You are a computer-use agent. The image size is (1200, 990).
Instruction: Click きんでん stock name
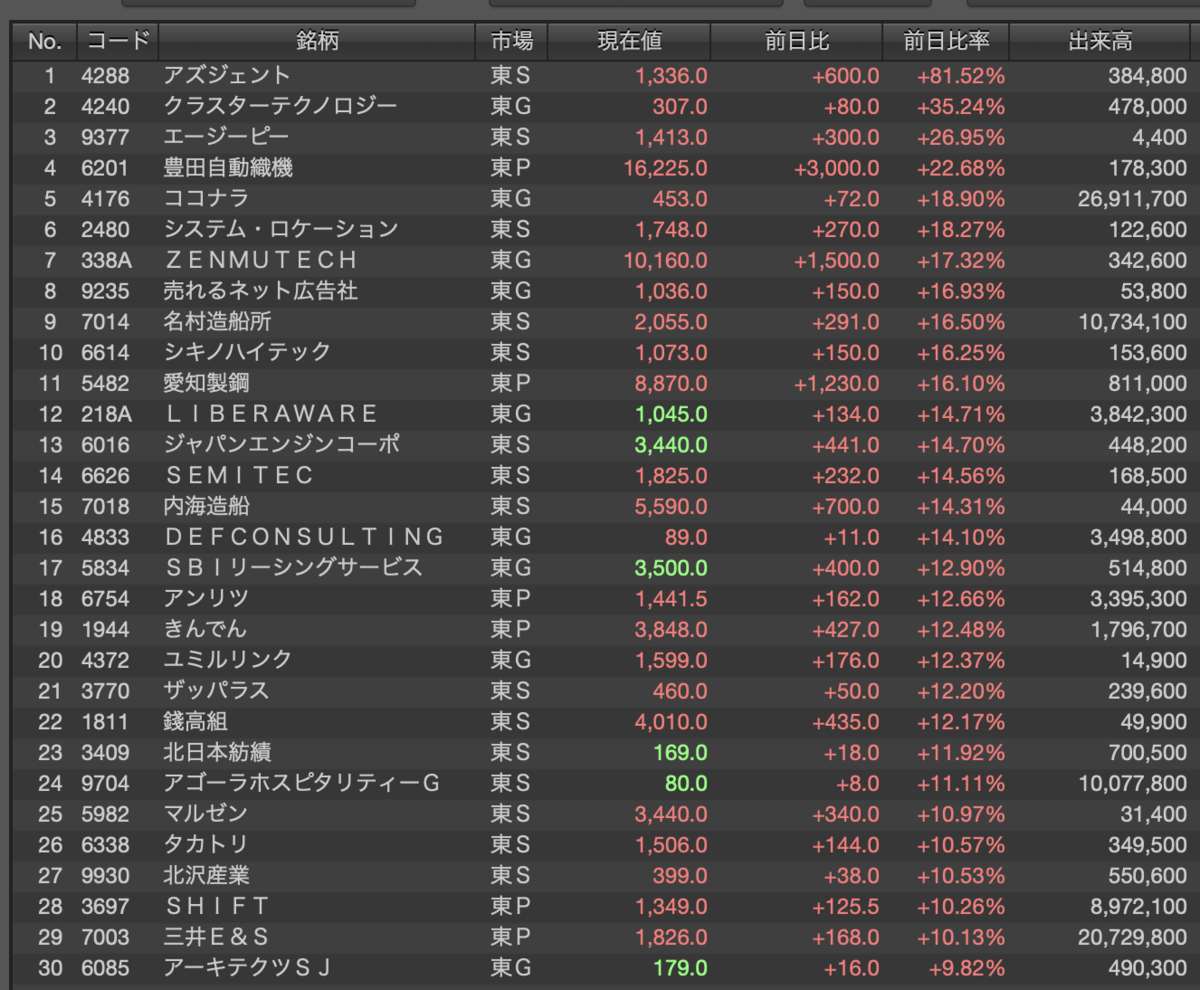pyautogui.click(x=205, y=629)
